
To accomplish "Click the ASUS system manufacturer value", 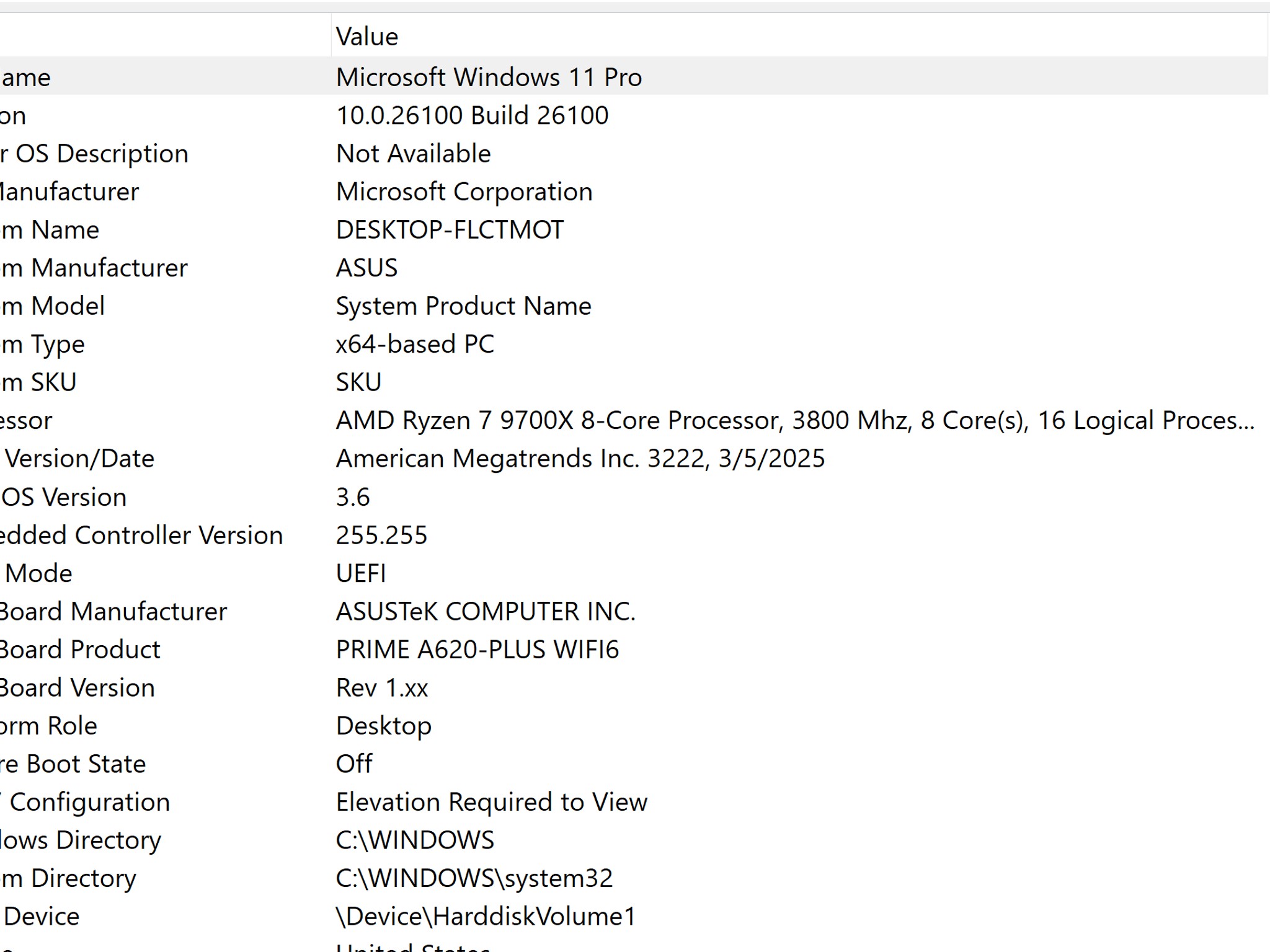I will click(366, 268).
